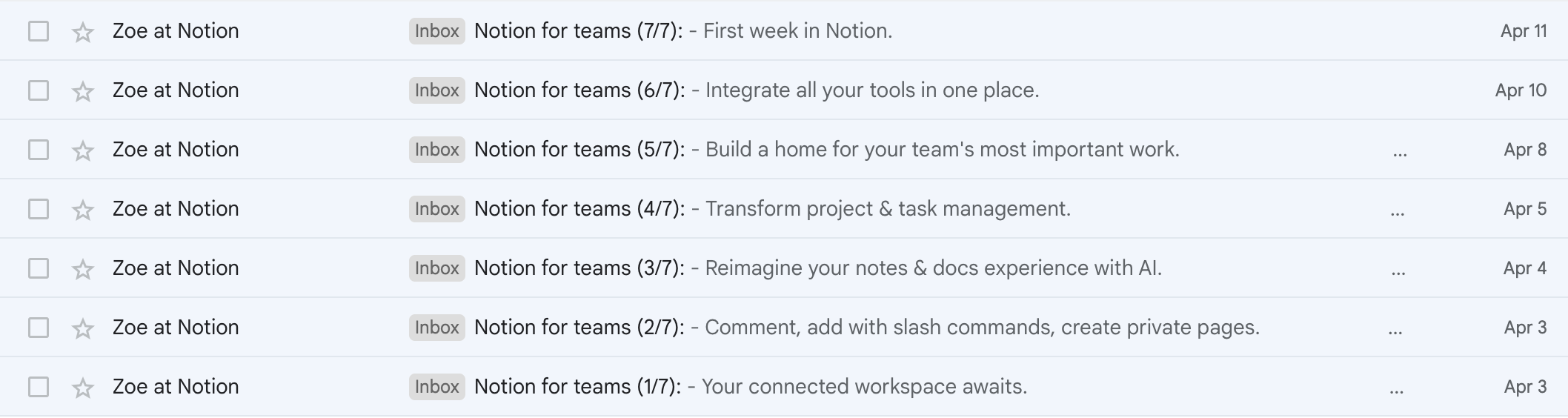Open the 'First week in Notion' email
Viewport: 1568px width, 418px height.
(797, 31)
